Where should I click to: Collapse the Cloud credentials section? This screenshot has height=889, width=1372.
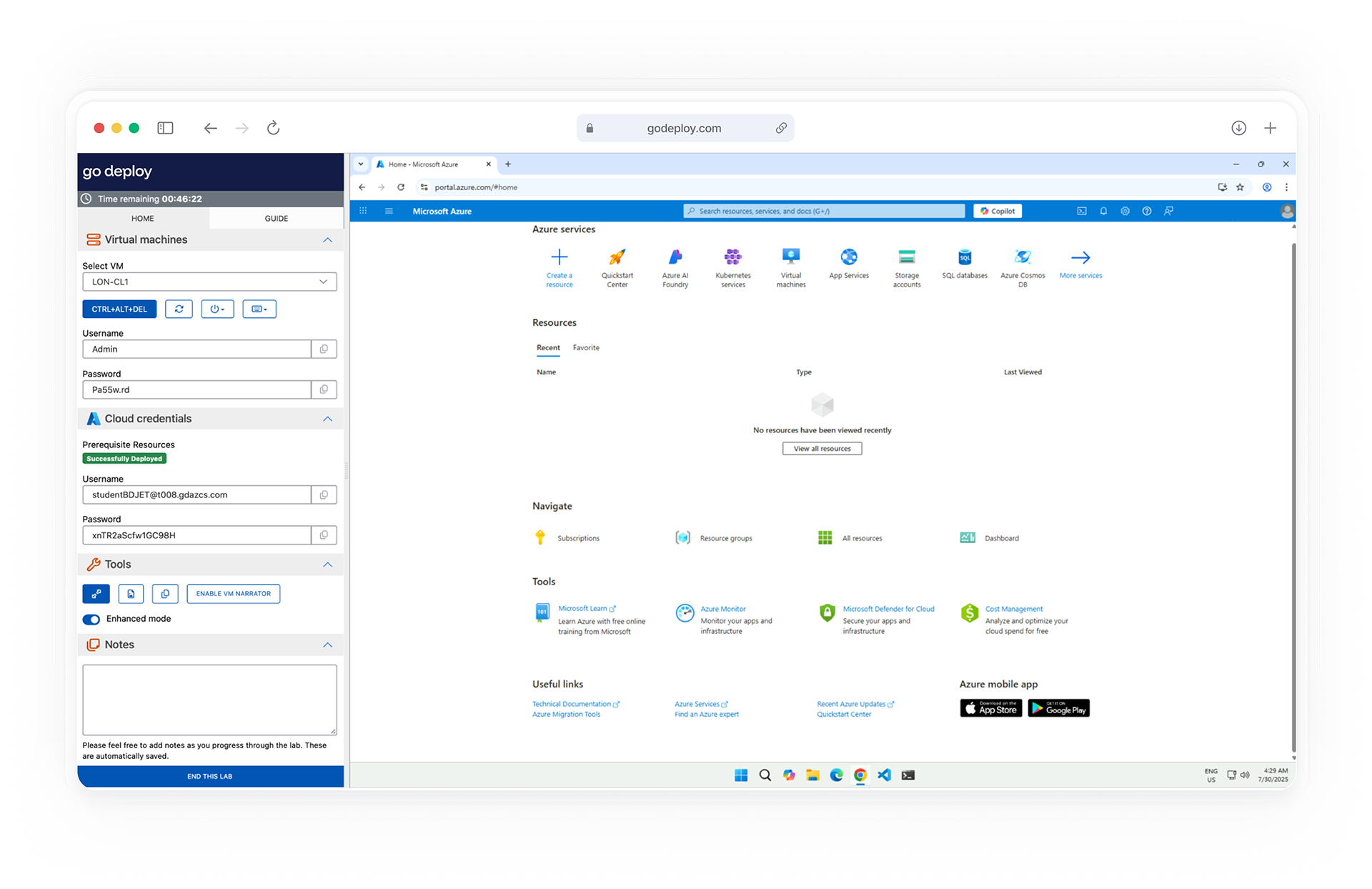coord(327,419)
